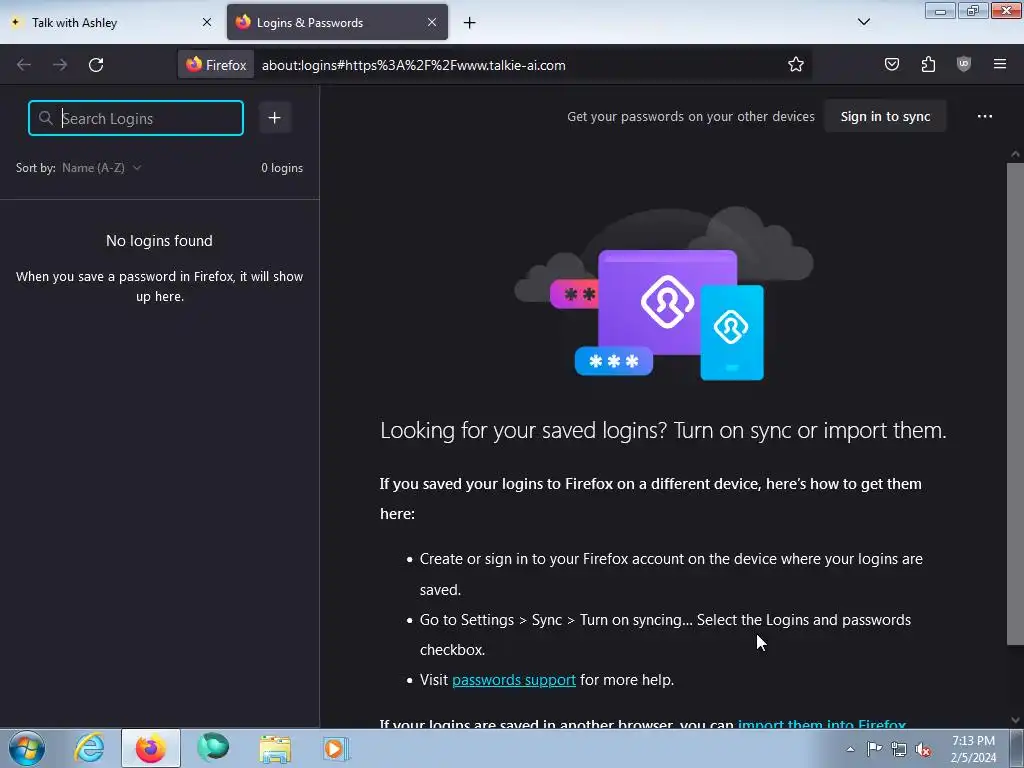Screen dimensions: 1024x768
Task: Bookmark this page with the star icon
Action: tap(795, 65)
